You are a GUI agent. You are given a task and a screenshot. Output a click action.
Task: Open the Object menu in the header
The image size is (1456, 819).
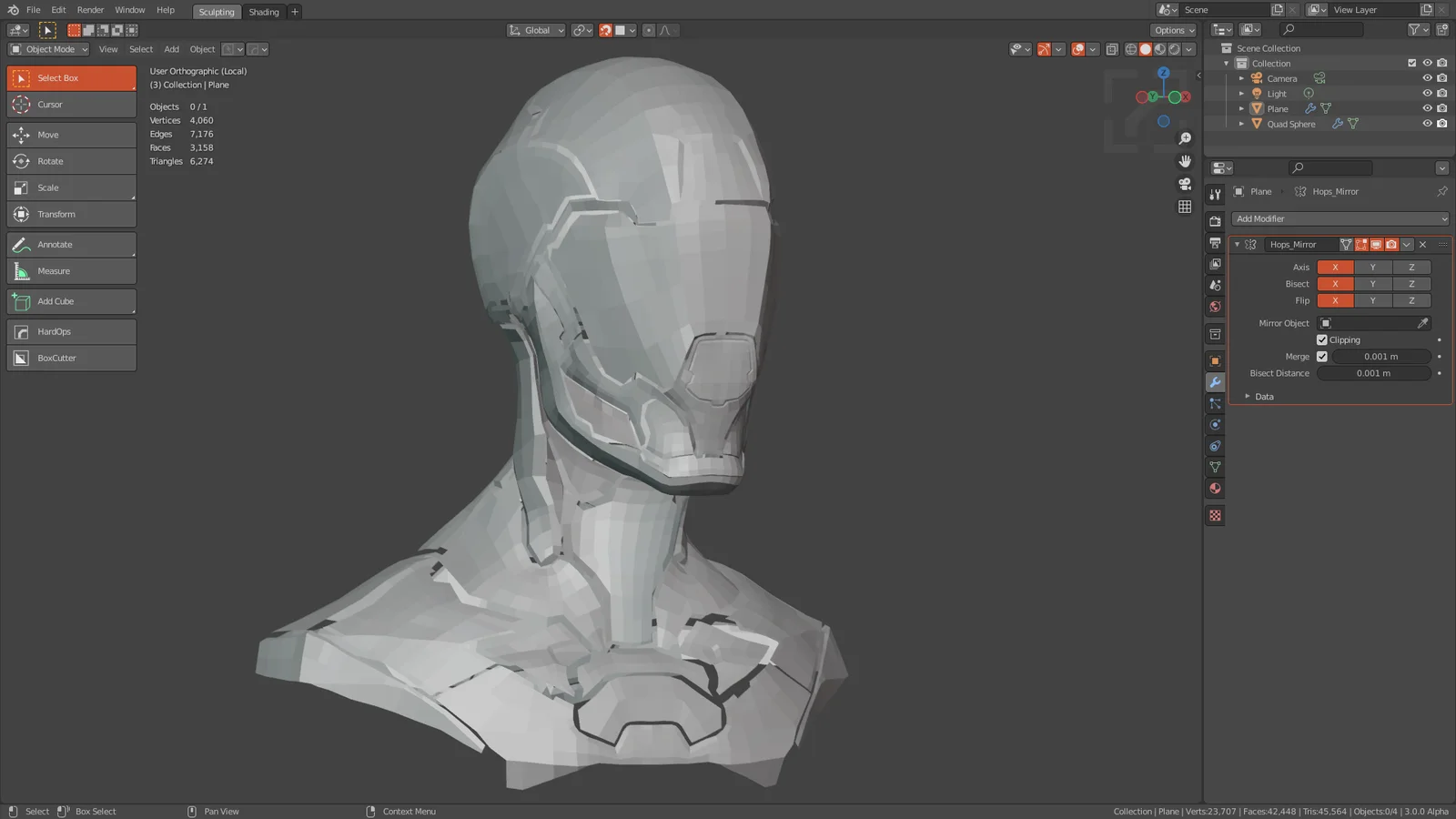click(x=202, y=49)
